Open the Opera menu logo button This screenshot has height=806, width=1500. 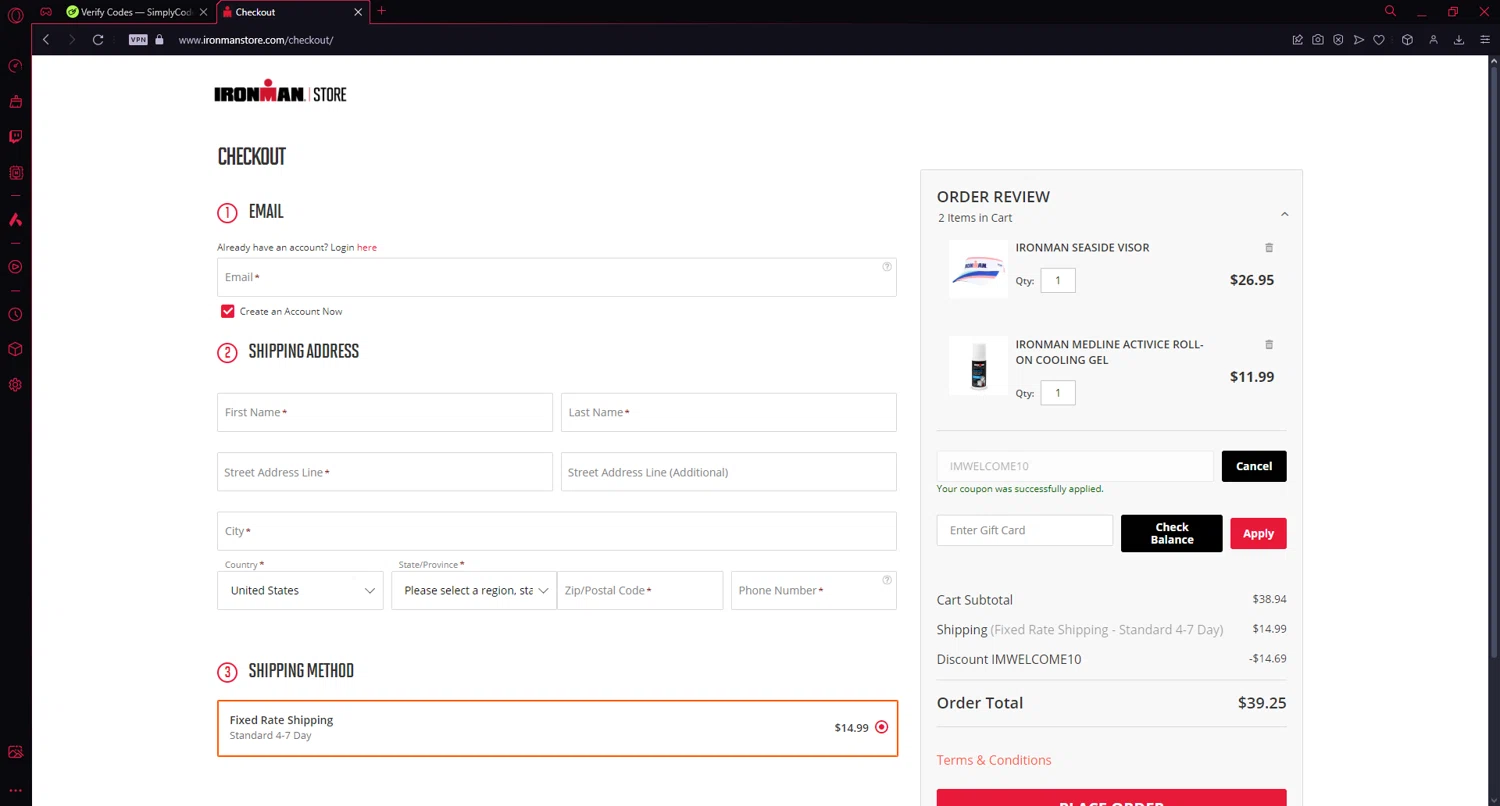pos(15,15)
